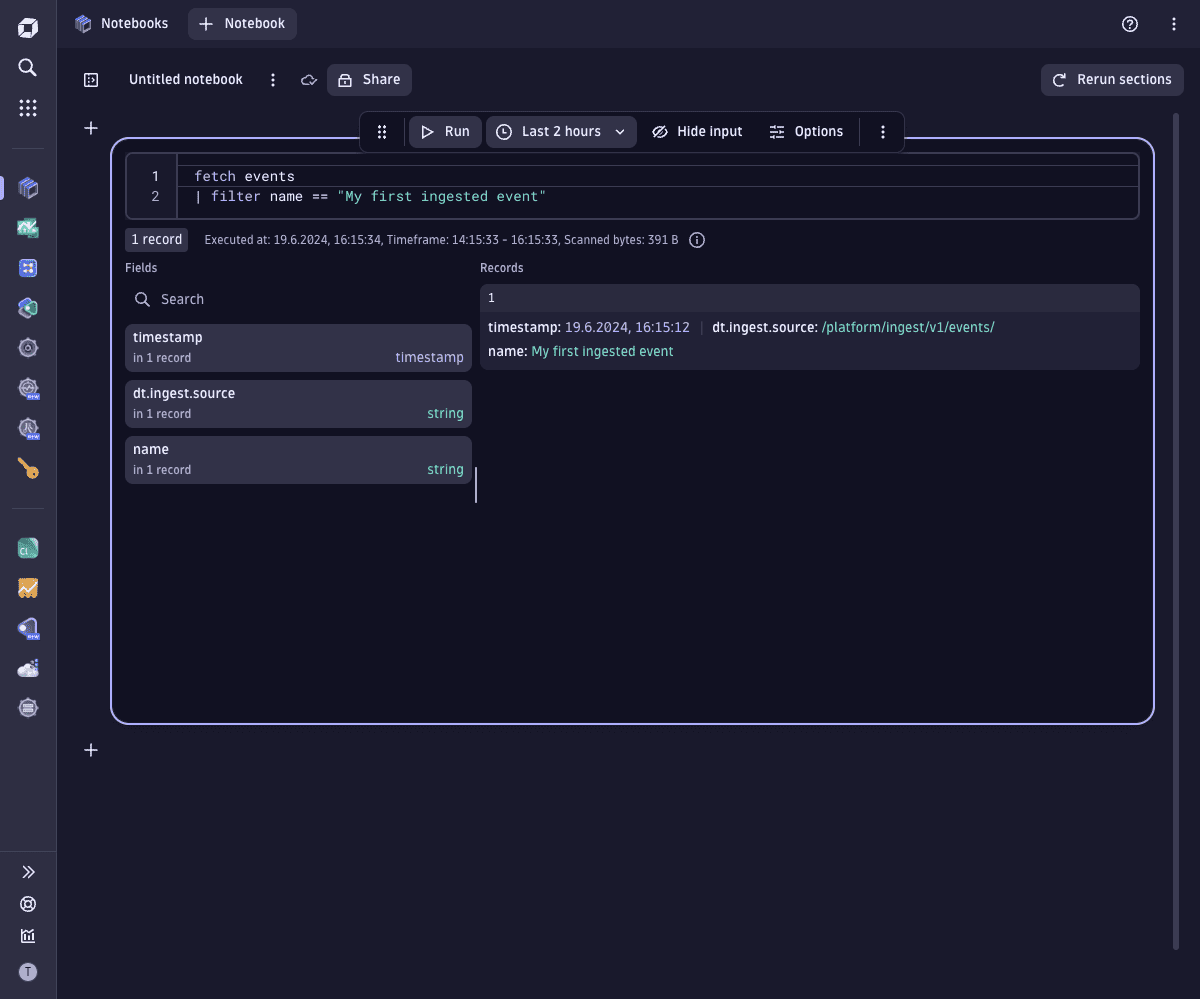Open the Untitled notebook options menu
Screen dimensions: 1200x999
coord(272,79)
